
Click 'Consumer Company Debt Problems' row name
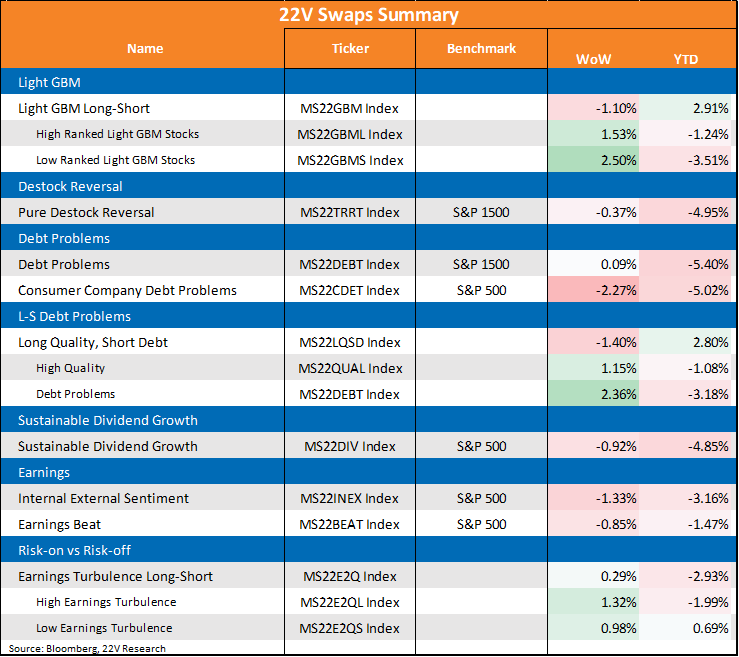point(127,290)
